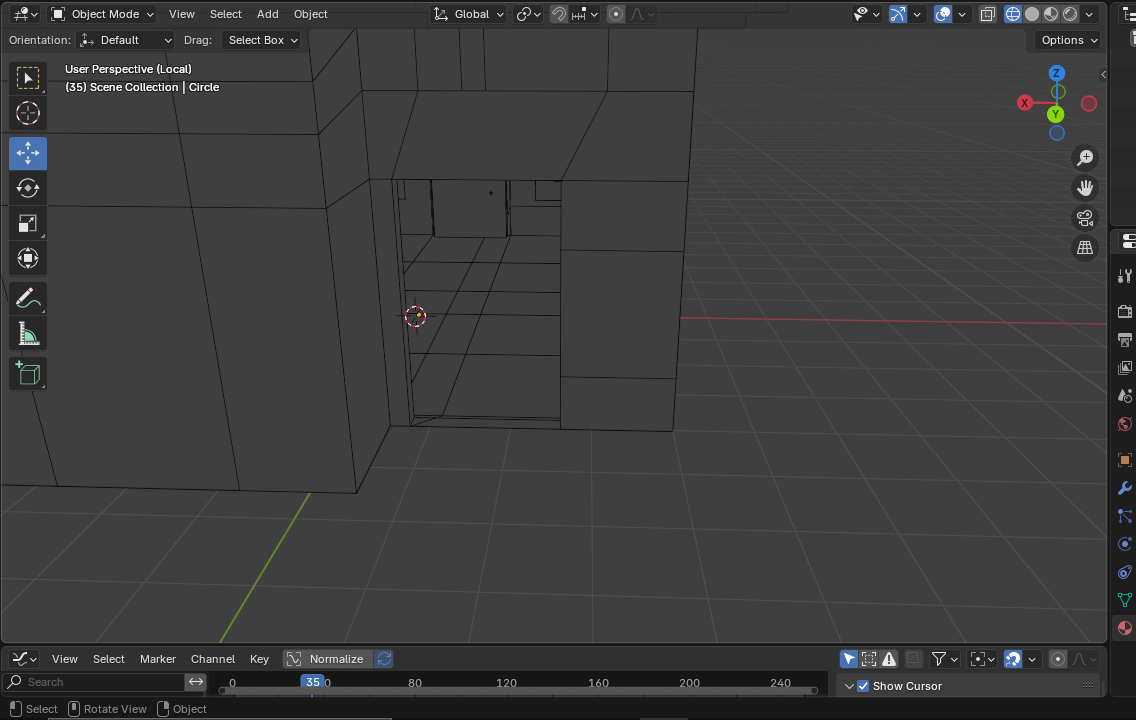Open the transform pivot point dropdown
This screenshot has height=720, width=1136.
point(529,14)
